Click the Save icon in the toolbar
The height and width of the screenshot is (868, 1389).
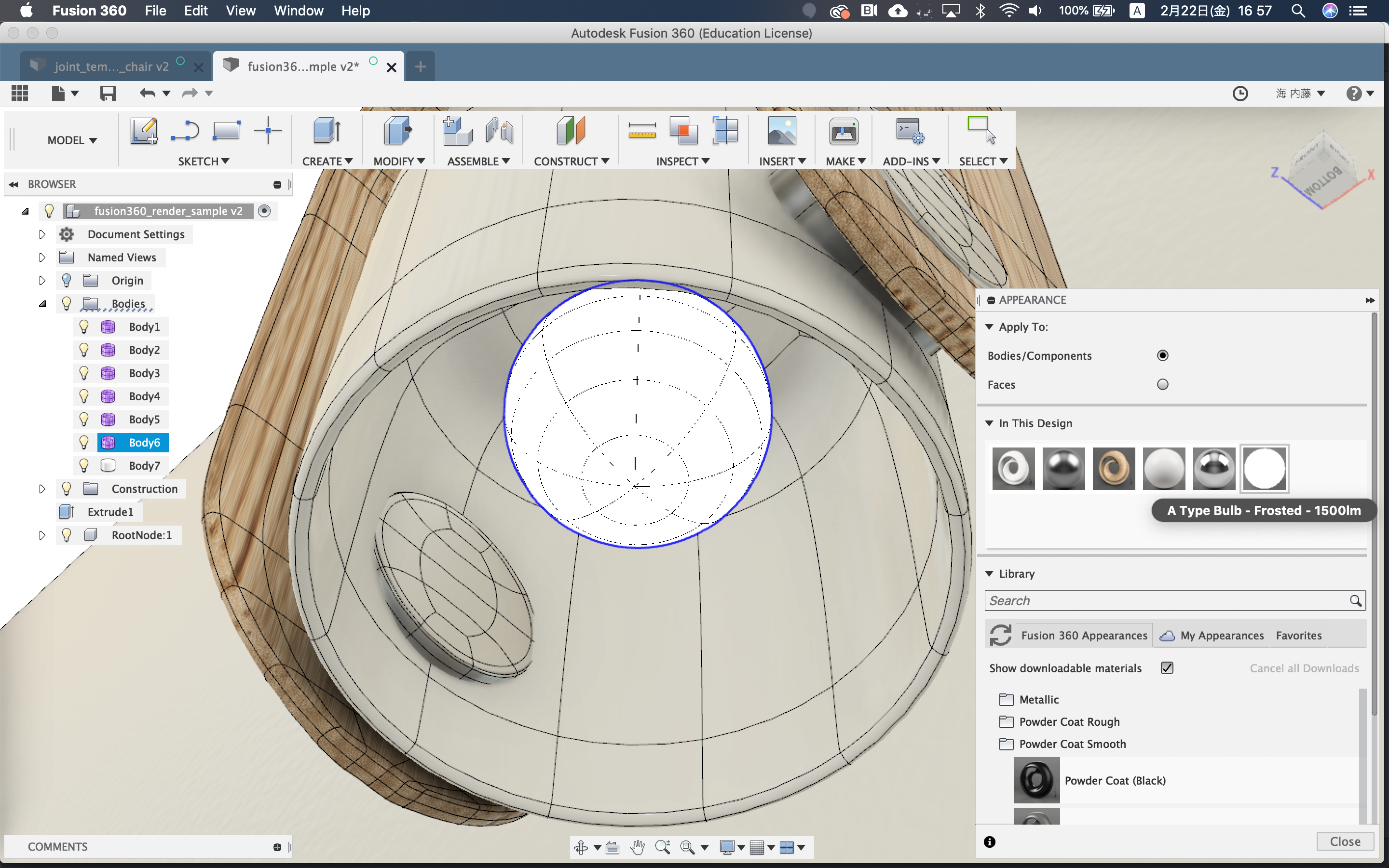point(108,93)
